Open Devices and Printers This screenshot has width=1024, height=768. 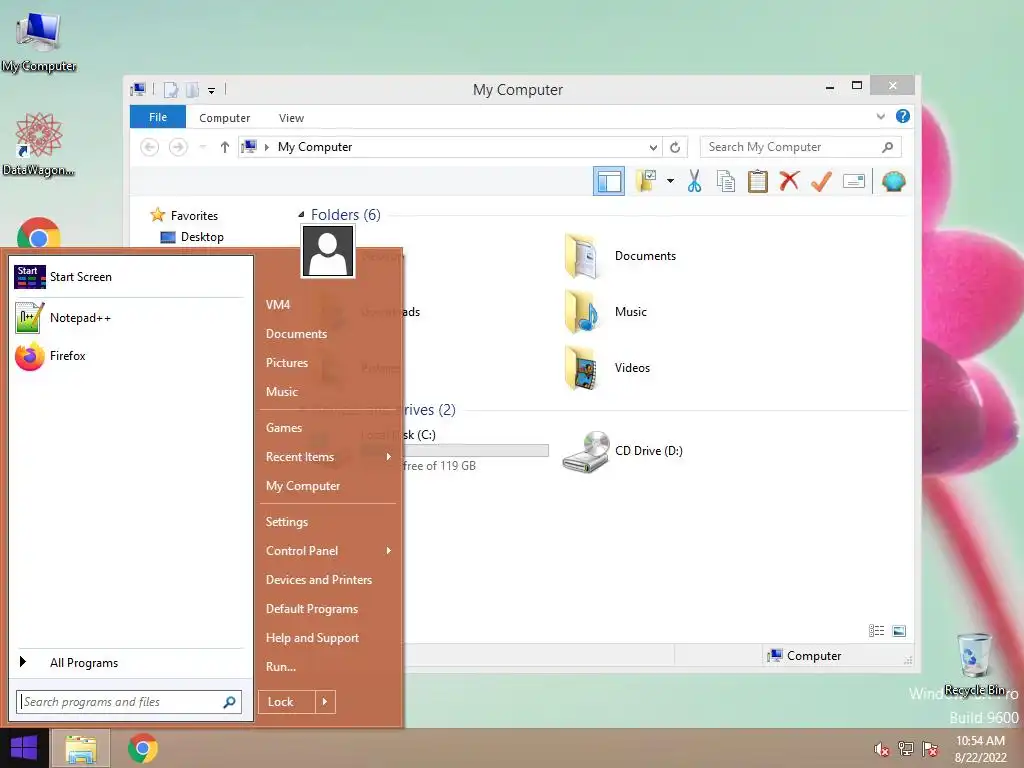319,580
